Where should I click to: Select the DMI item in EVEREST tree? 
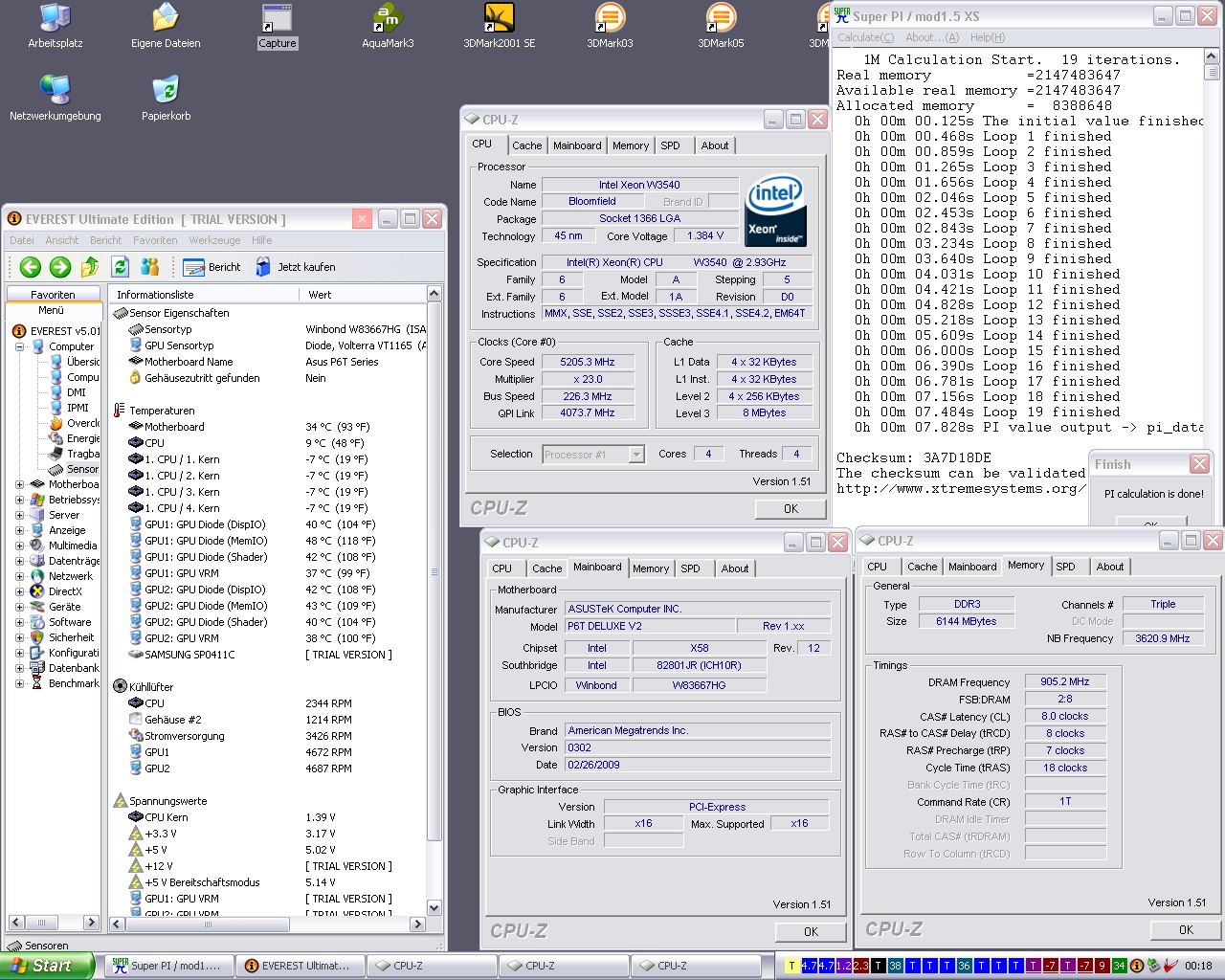point(68,392)
